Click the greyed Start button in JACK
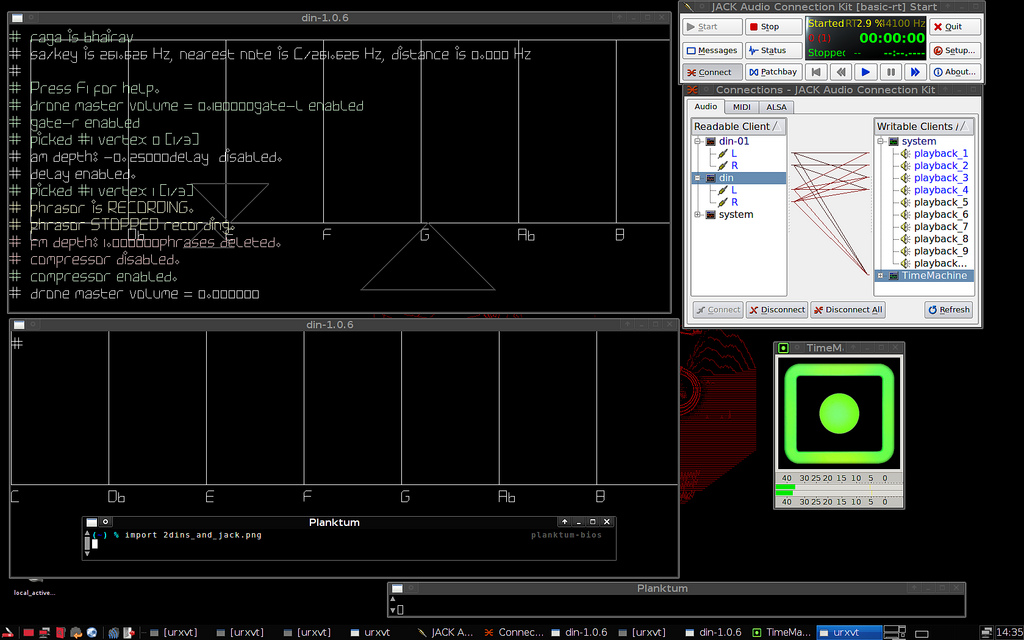This screenshot has height=640, width=1024. 712,27
